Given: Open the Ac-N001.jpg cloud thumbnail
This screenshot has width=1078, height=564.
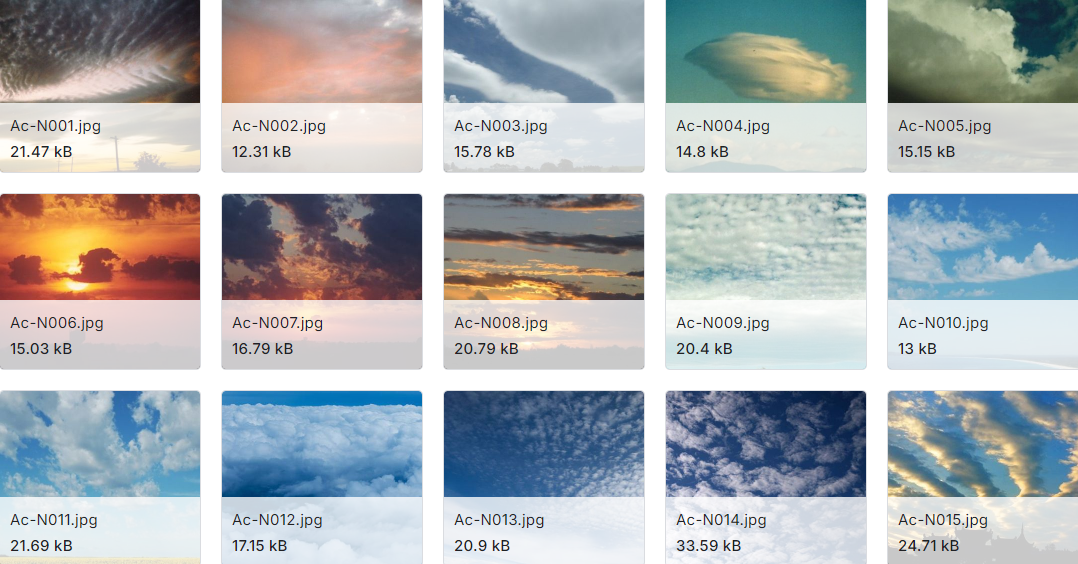Looking at the screenshot, I should point(100,52).
